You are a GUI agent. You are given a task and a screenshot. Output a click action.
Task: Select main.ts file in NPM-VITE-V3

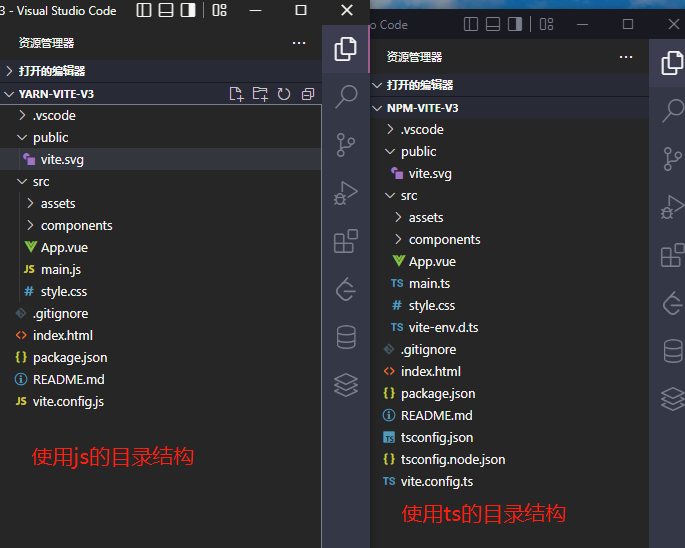pos(429,283)
